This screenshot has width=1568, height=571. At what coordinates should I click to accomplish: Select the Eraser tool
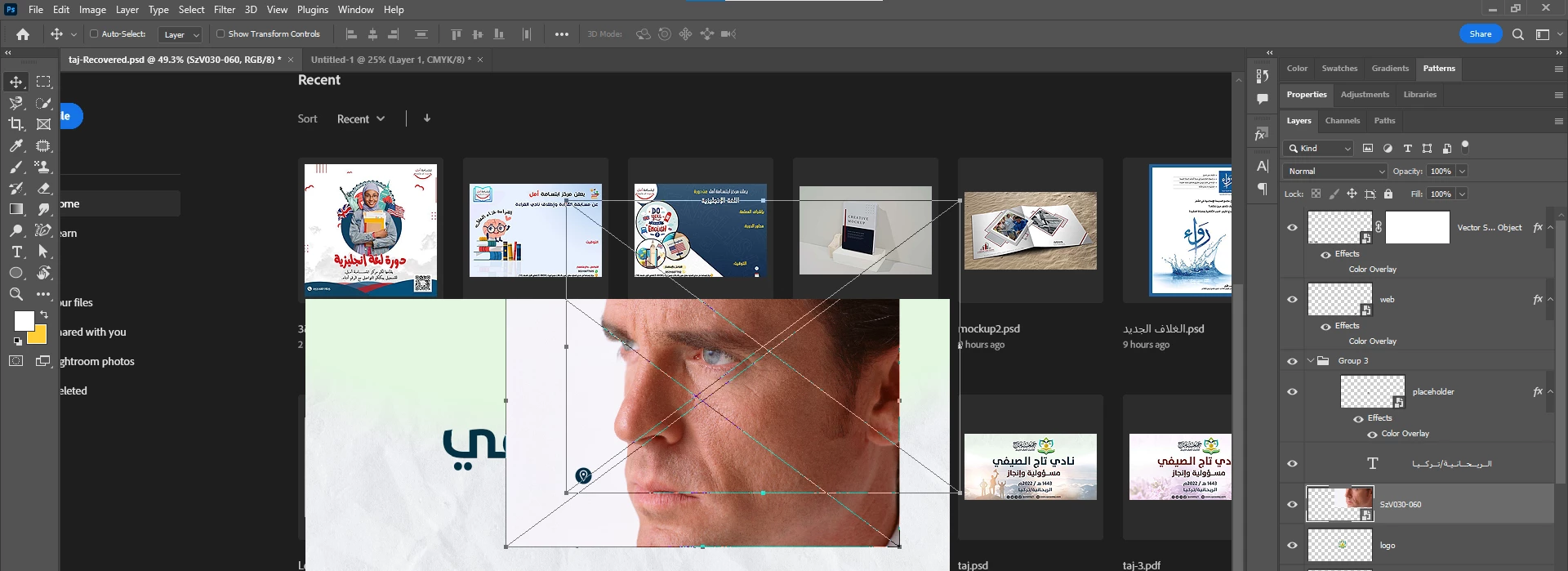[x=43, y=188]
